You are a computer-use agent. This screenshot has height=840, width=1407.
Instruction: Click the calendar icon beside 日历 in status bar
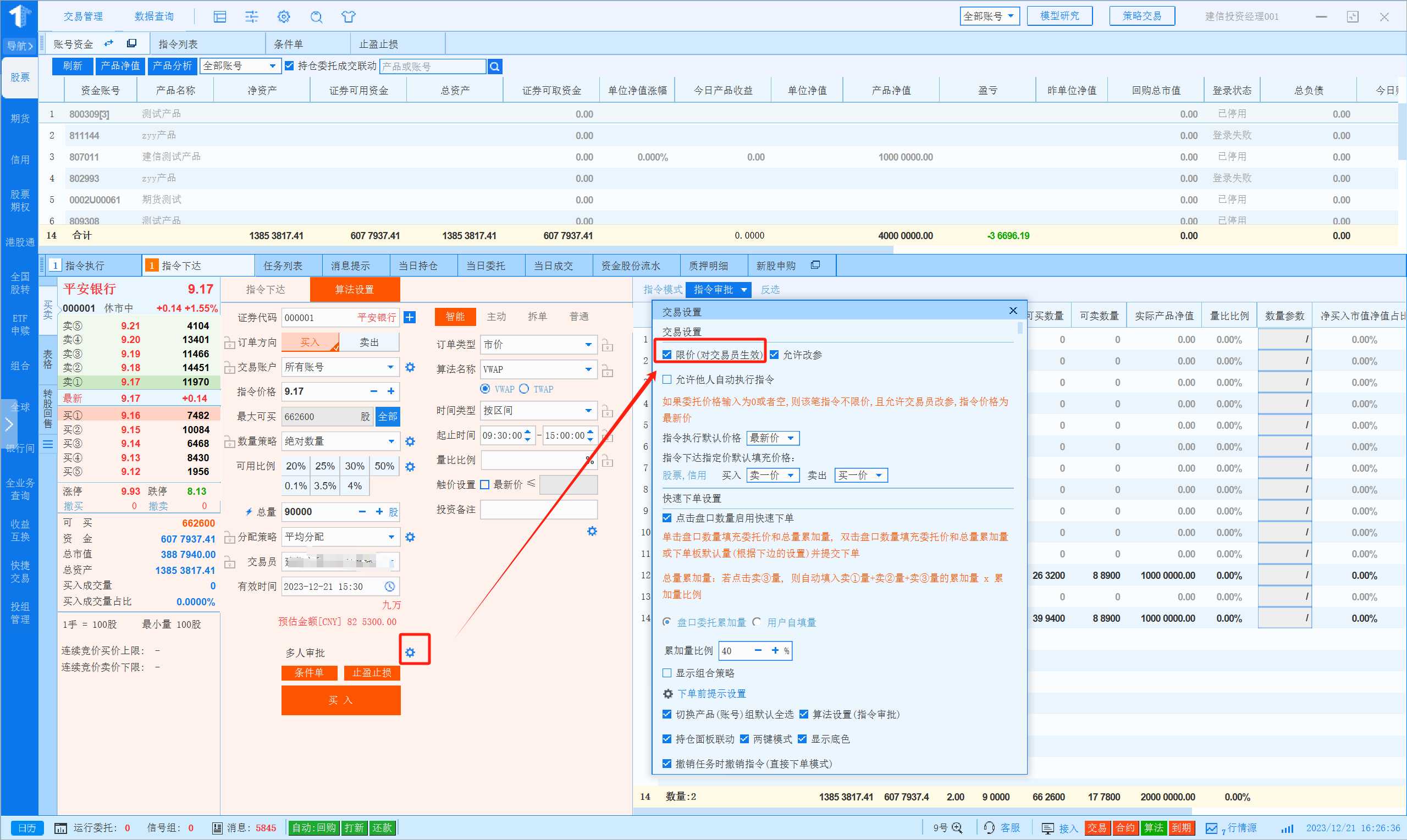tap(60, 828)
